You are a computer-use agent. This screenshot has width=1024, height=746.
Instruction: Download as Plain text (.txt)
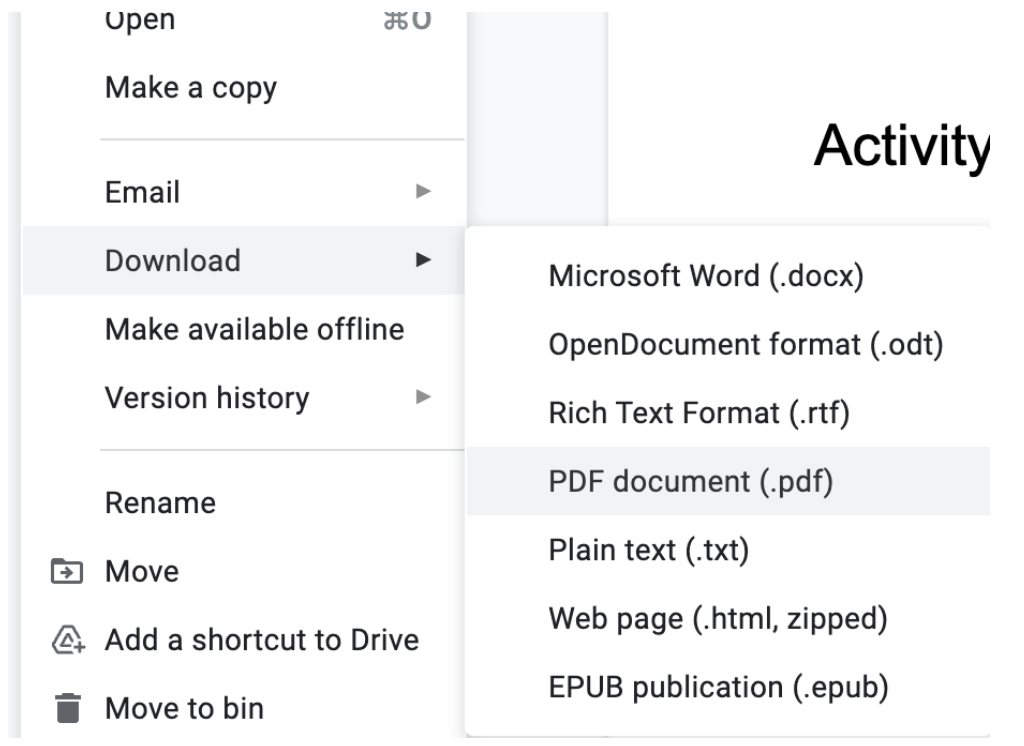pyautogui.click(x=729, y=550)
